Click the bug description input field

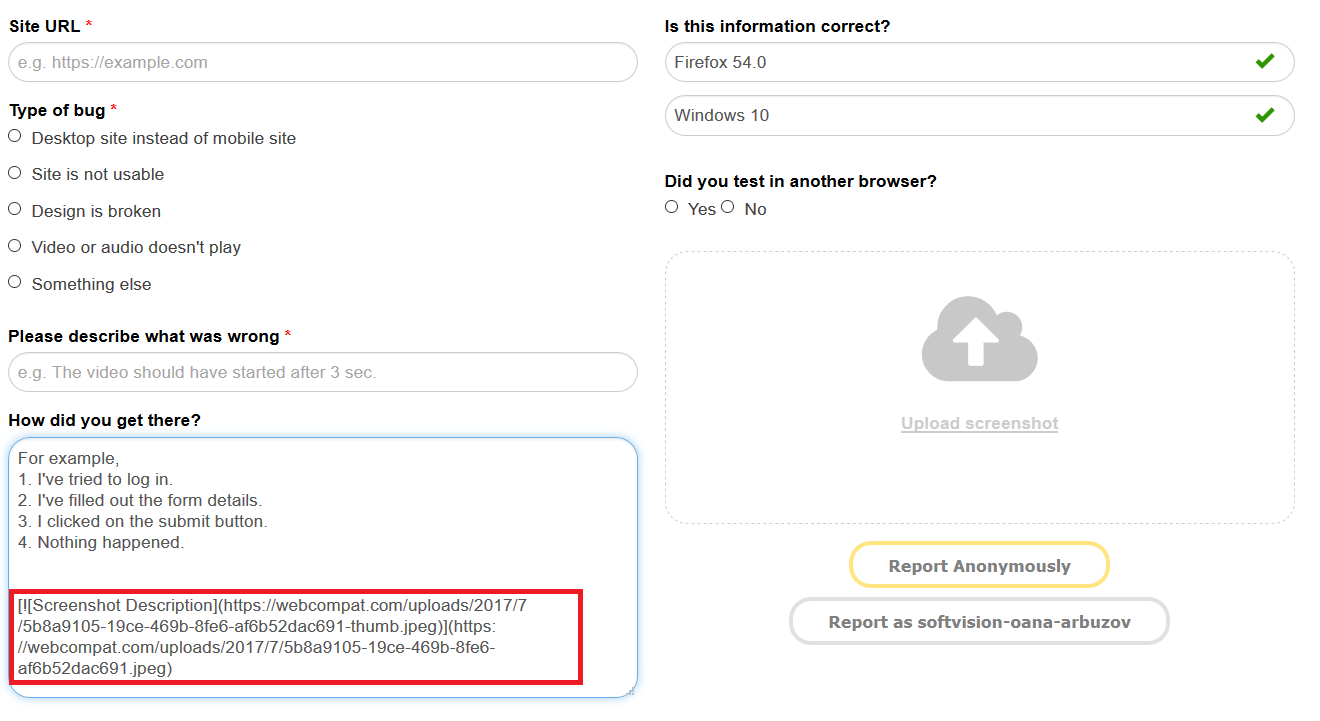point(322,371)
